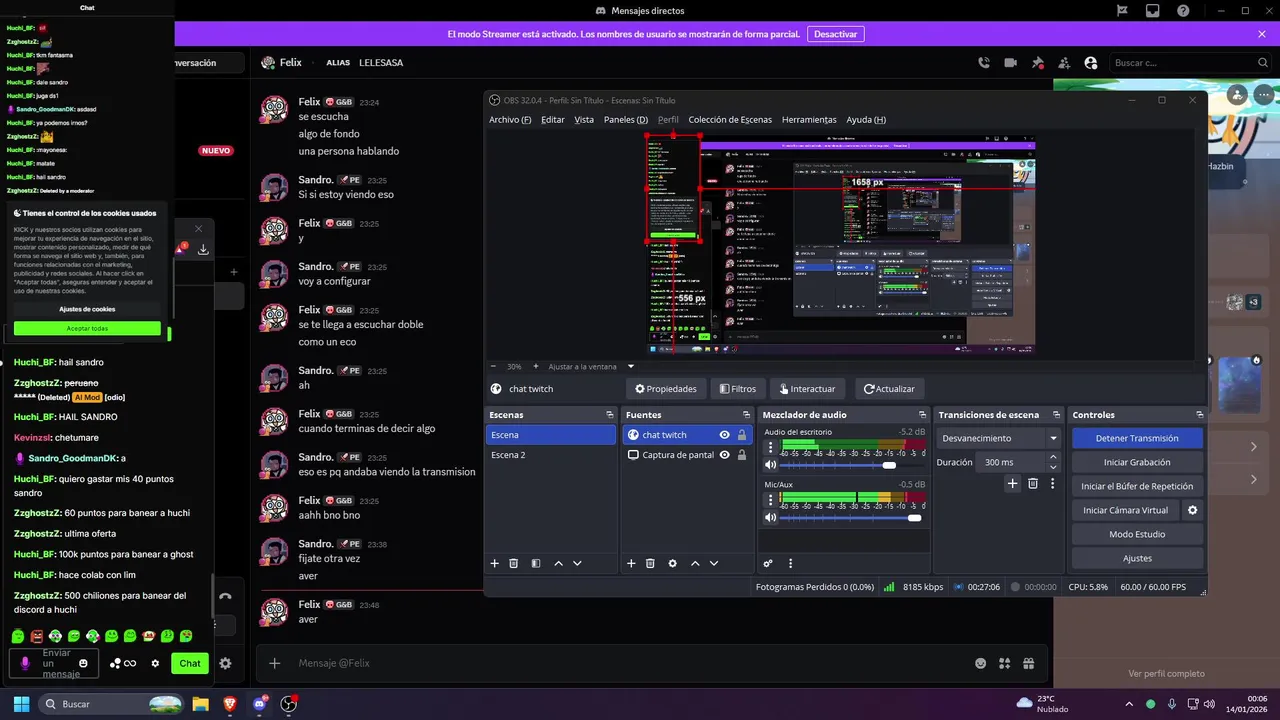This screenshot has width=1280, height=720.
Task: Mute Audio del escritorio speaker
Action: pyautogui.click(x=770, y=465)
